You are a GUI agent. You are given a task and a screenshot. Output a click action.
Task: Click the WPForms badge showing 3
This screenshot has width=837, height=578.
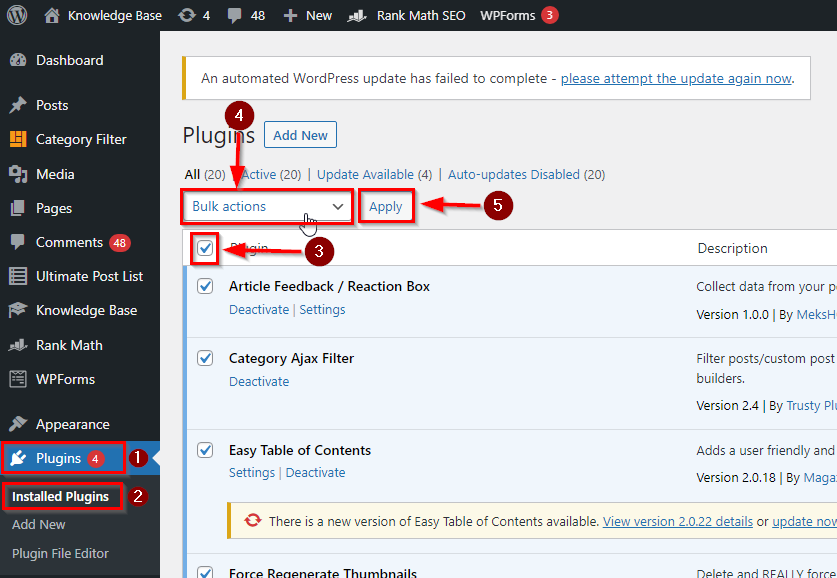coord(549,15)
